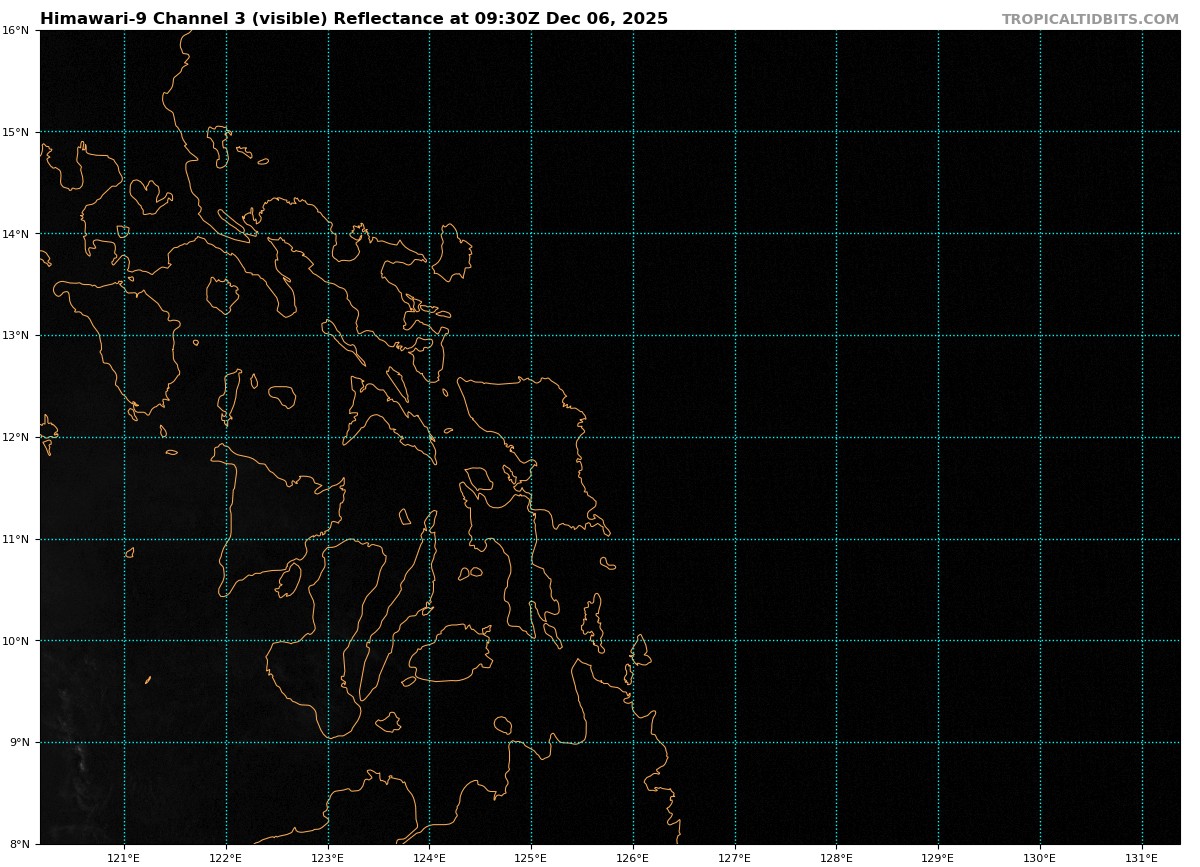1200x867 pixels.
Task: Click the Himawari-9 Channel 3 title text
Action: click(x=353, y=19)
